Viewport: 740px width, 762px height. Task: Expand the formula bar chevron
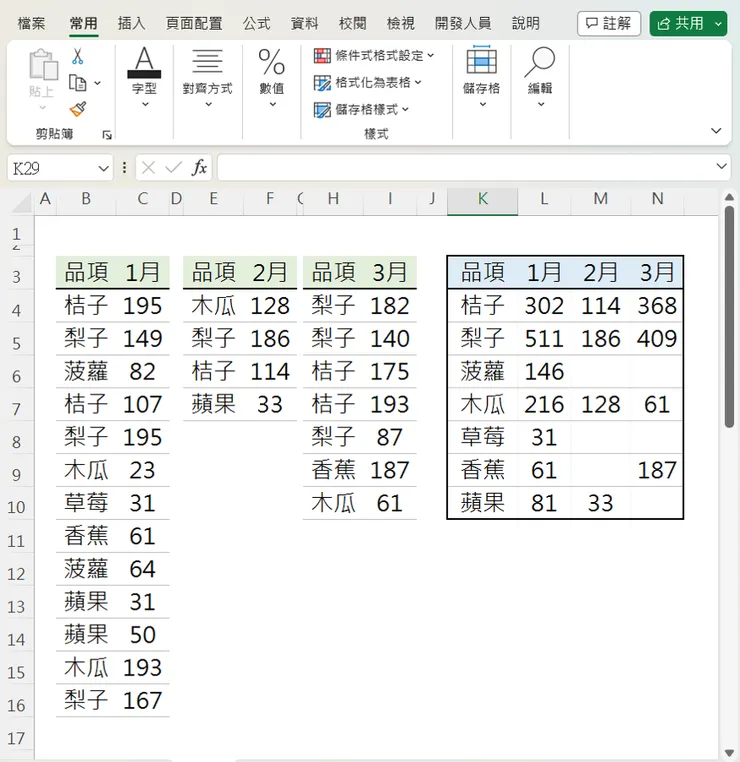point(722,167)
